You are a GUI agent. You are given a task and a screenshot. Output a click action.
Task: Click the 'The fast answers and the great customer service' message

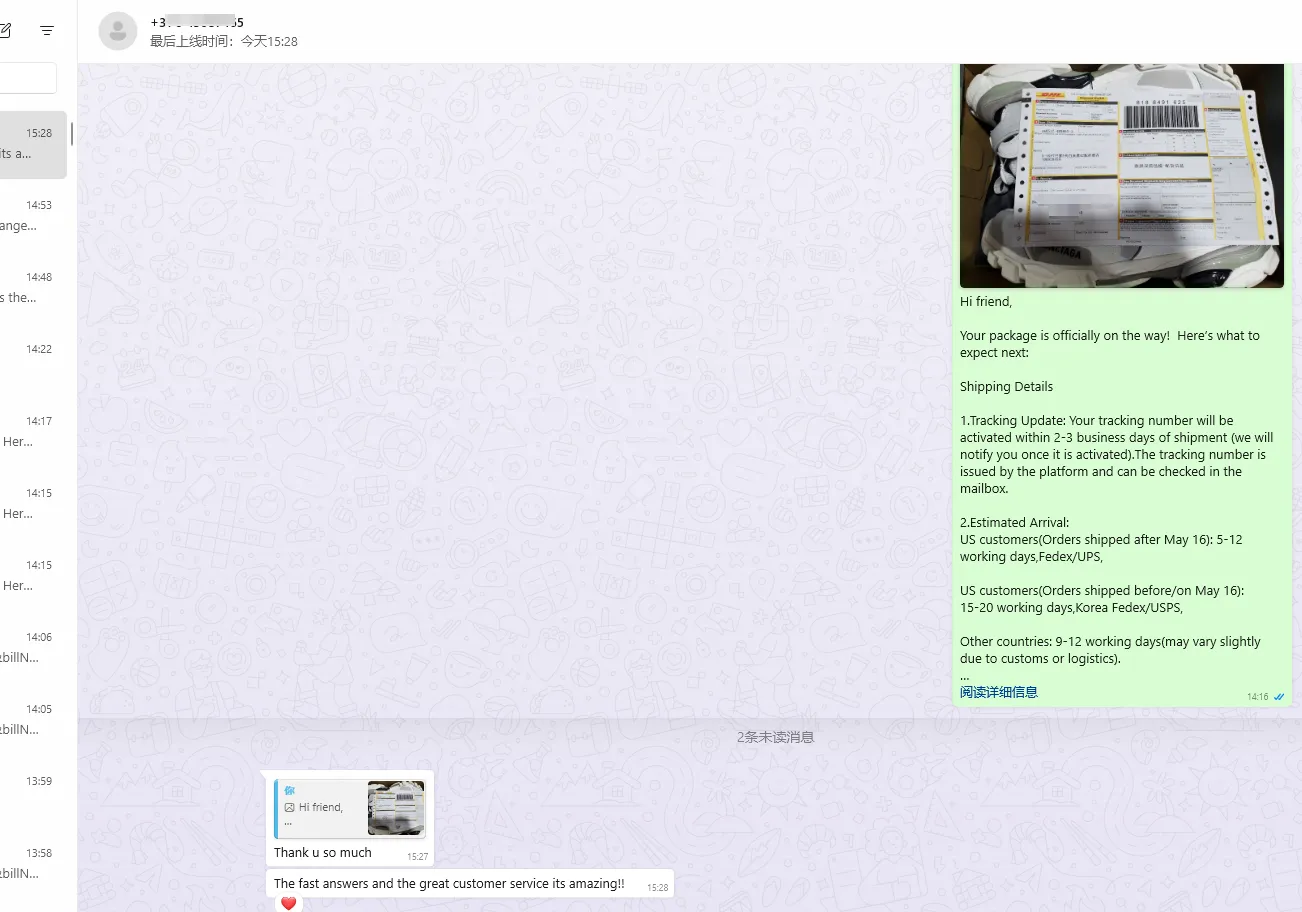tap(449, 884)
